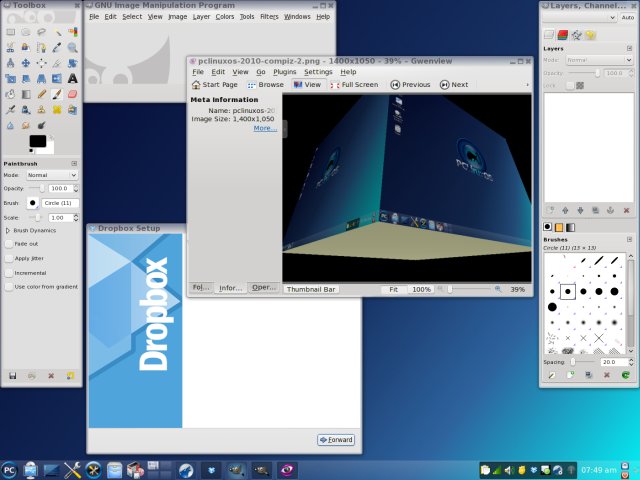Select the Flip tool
Viewport: 640px width, 480px height.
[57, 78]
